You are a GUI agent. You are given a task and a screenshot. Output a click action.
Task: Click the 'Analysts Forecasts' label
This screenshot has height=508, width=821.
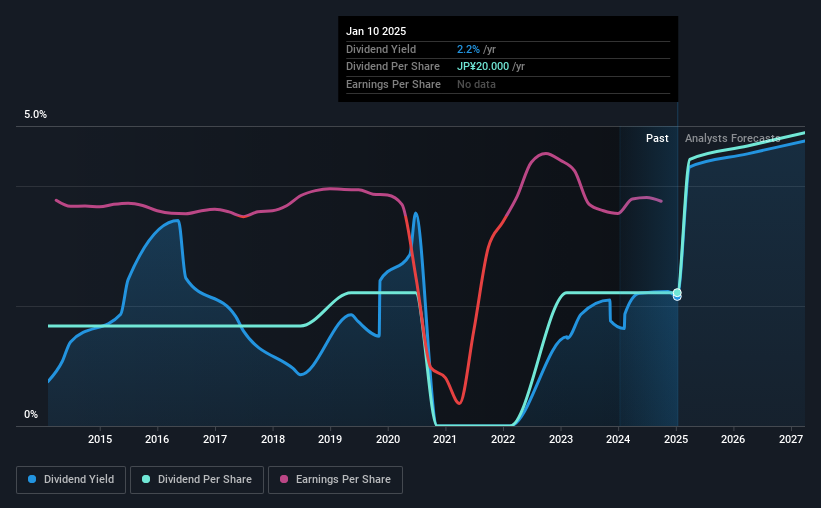click(732, 138)
